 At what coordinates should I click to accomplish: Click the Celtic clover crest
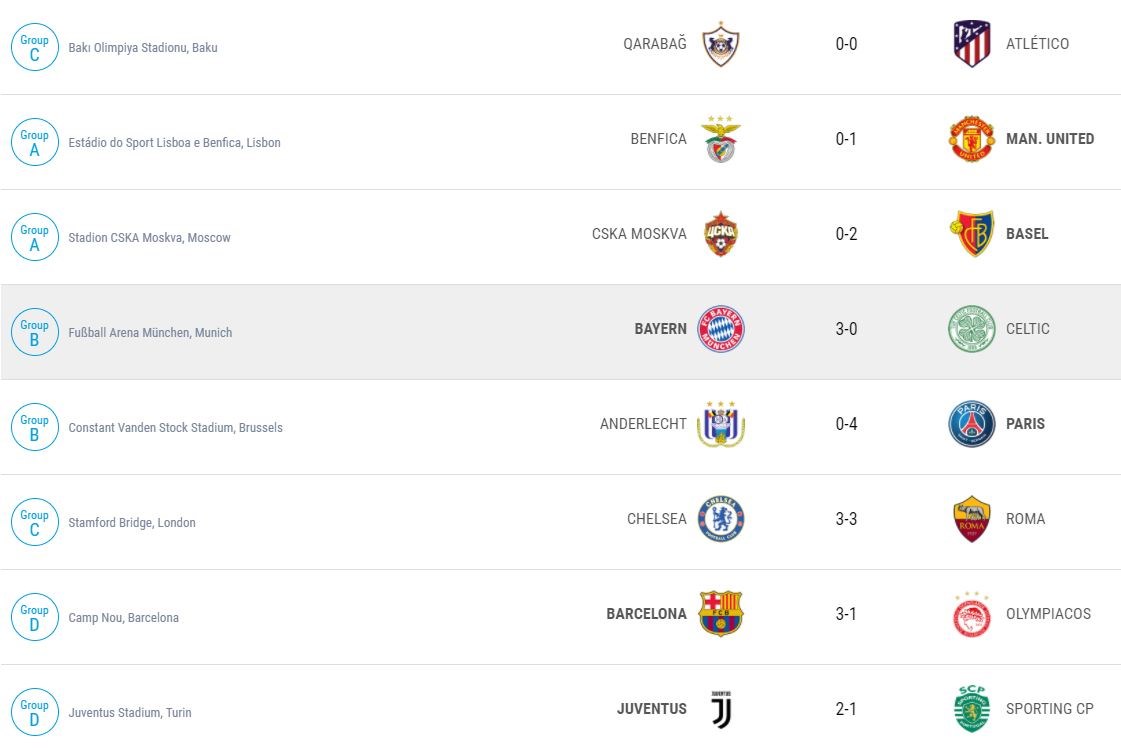(971, 329)
